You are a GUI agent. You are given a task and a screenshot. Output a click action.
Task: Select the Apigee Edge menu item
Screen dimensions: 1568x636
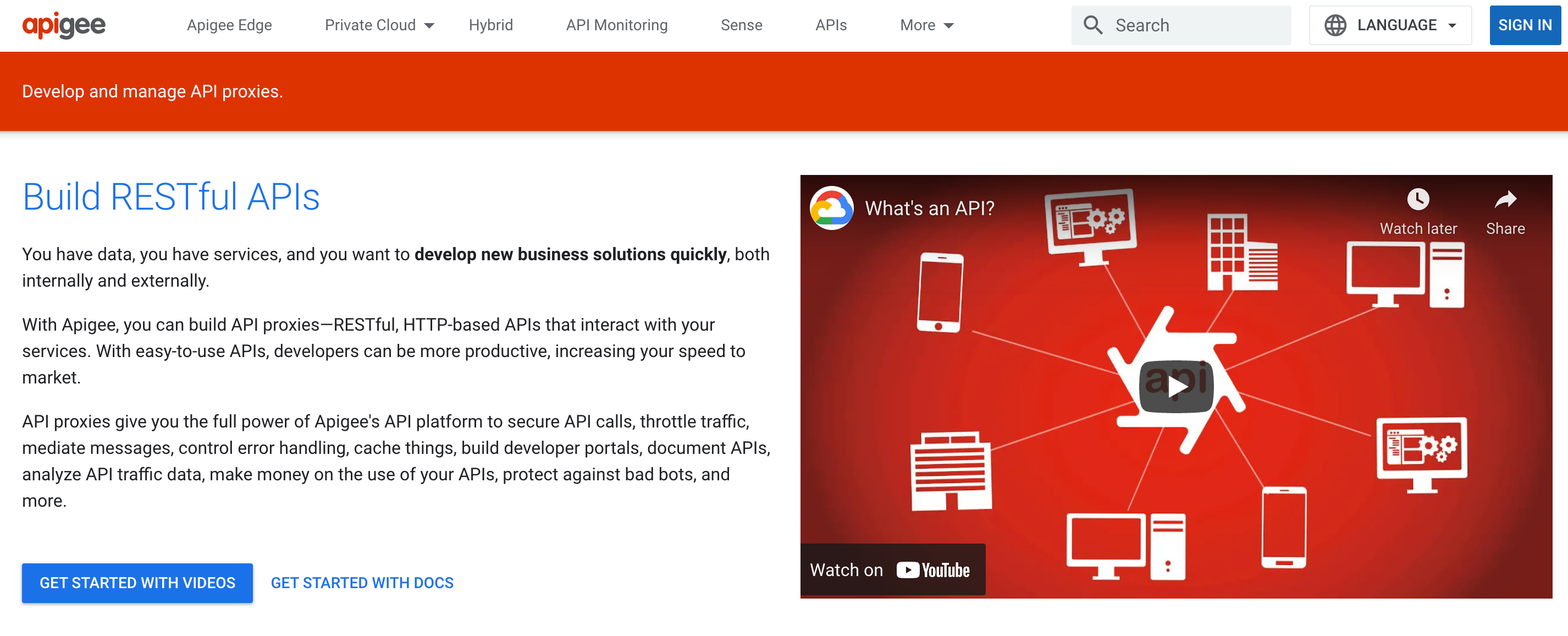[x=229, y=24]
